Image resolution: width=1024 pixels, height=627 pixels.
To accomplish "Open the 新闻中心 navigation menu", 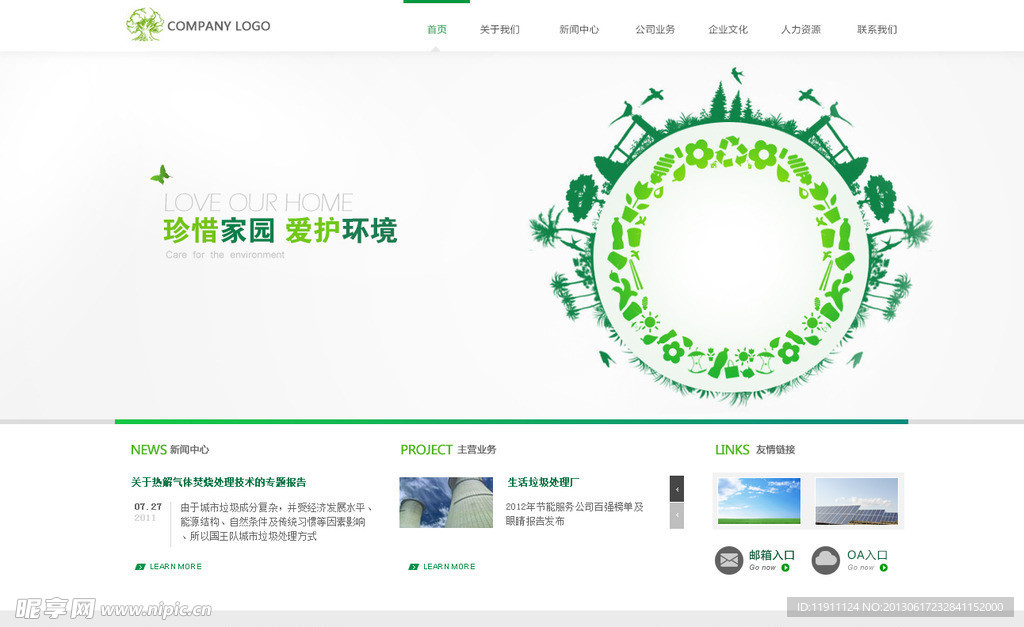I will click(x=578, y=29).
